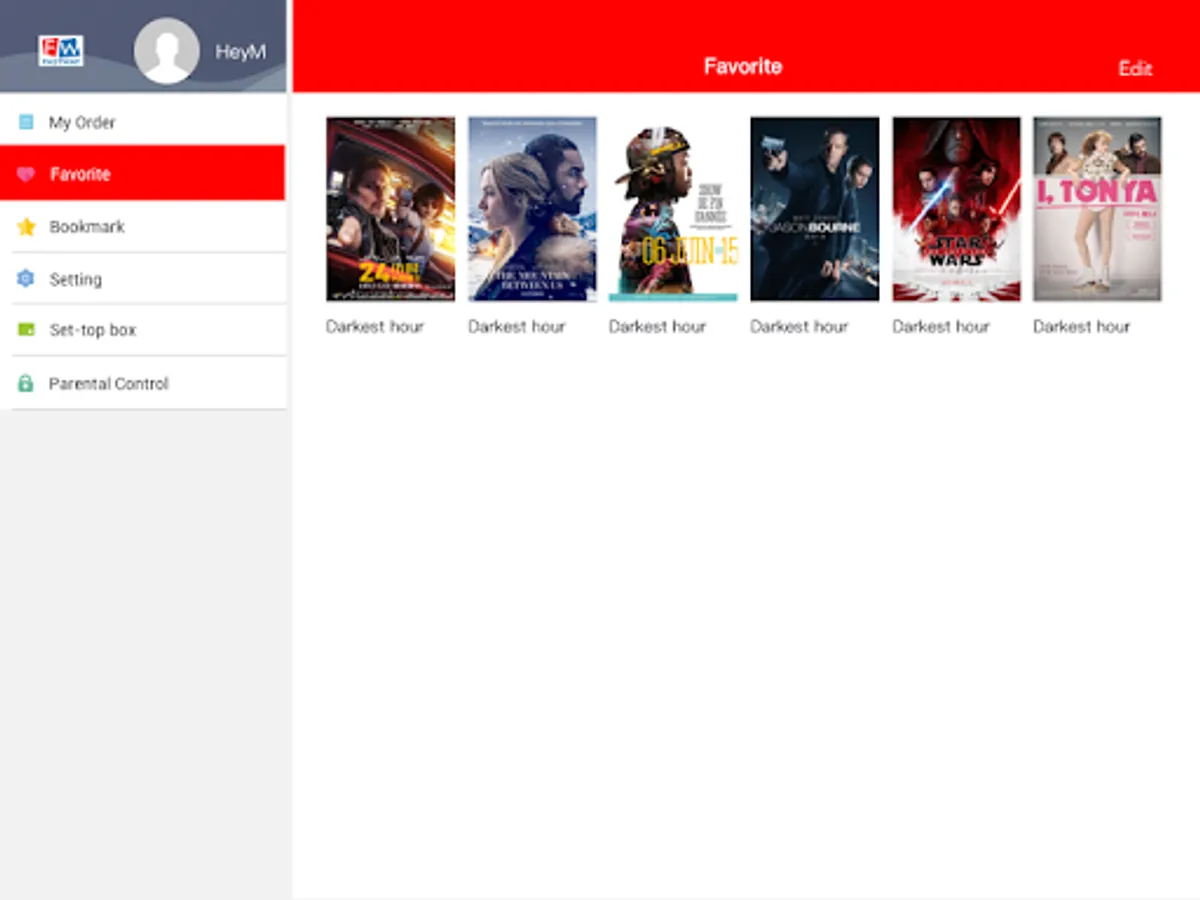Click Darkest hour caption under I, Tonya
Image resolution: width=1200 pixels, height=900 pixels.
1082,326
